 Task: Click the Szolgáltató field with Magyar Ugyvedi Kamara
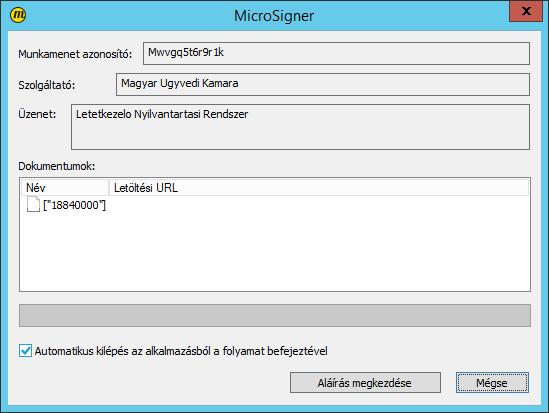pyautogui.click(x=323, y=84)
